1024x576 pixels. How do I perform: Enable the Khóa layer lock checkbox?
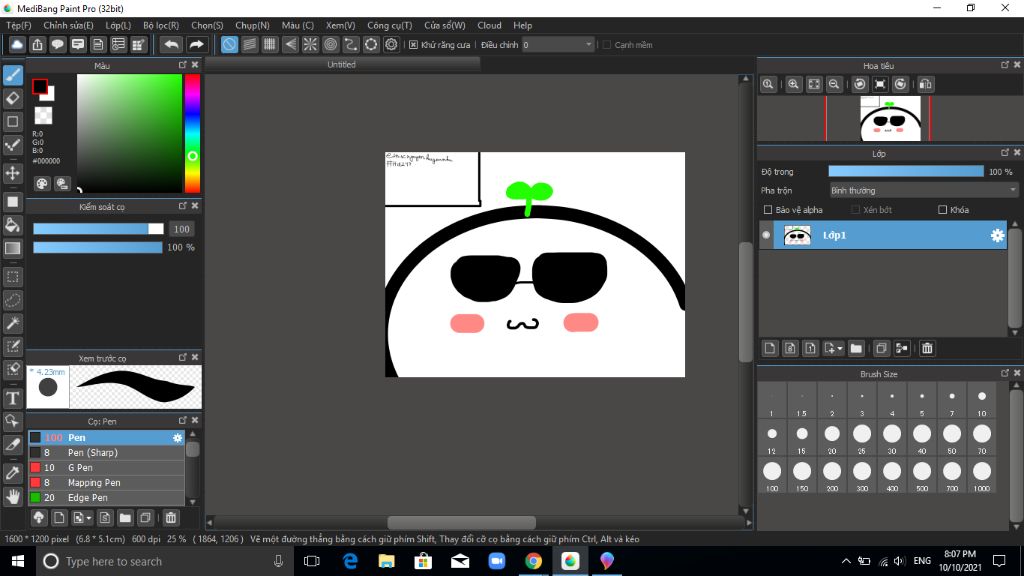pyautogui.click(x=942, y=210)
